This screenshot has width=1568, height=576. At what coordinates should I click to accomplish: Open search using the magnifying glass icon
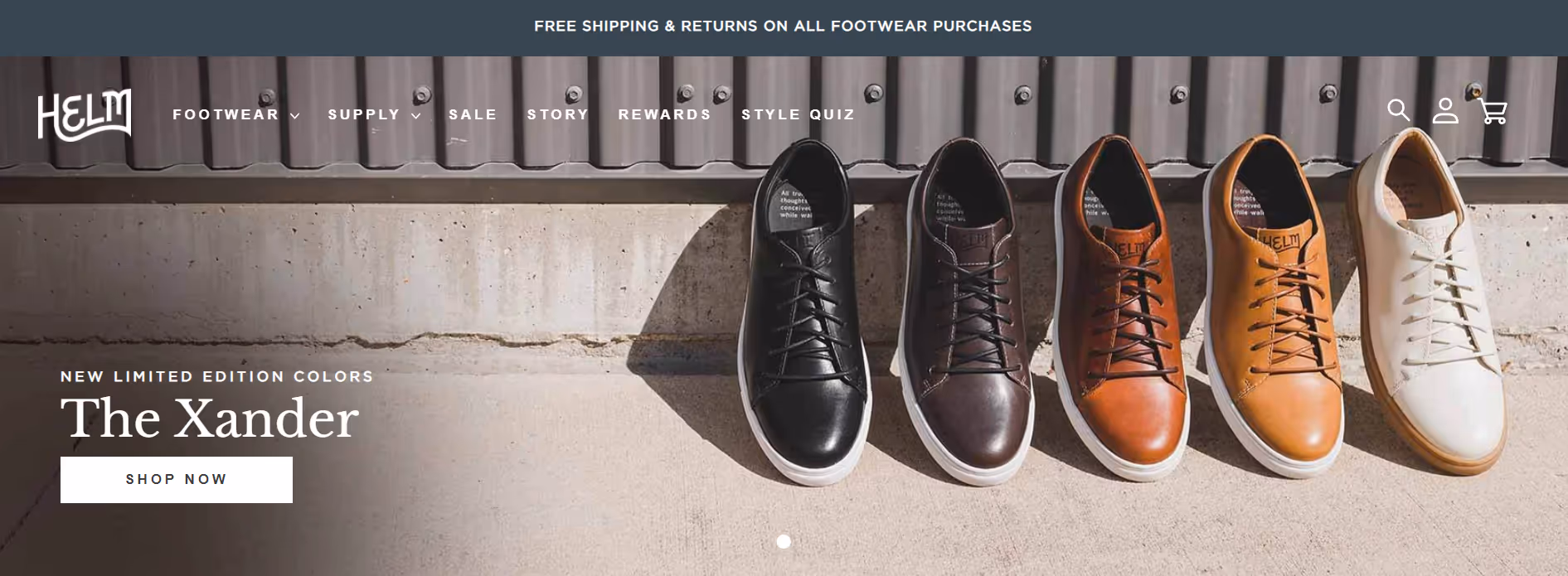(x=1400, y=110)
